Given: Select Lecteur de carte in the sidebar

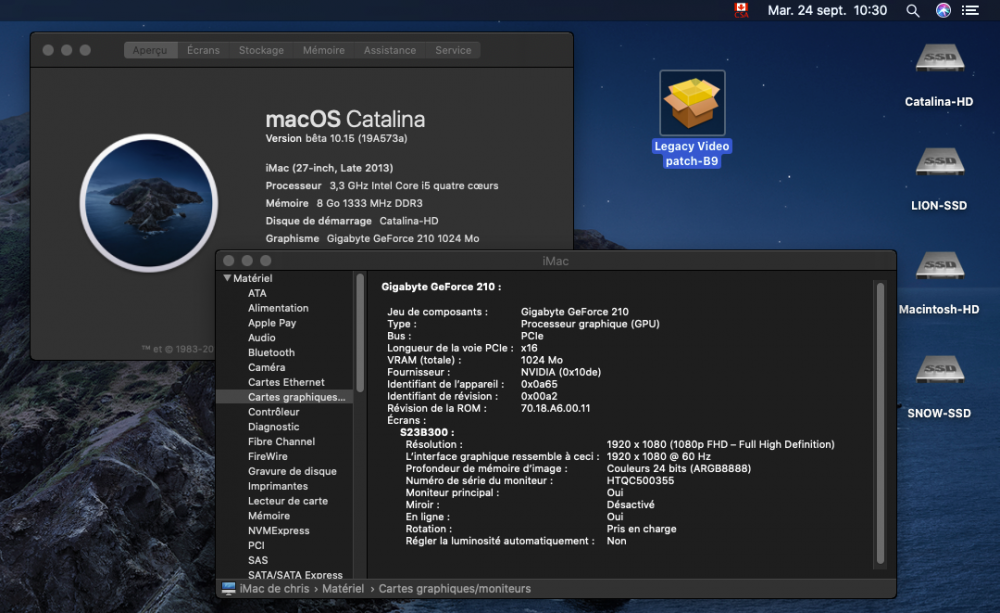Looking at the screenshot, I should point(288,501).
